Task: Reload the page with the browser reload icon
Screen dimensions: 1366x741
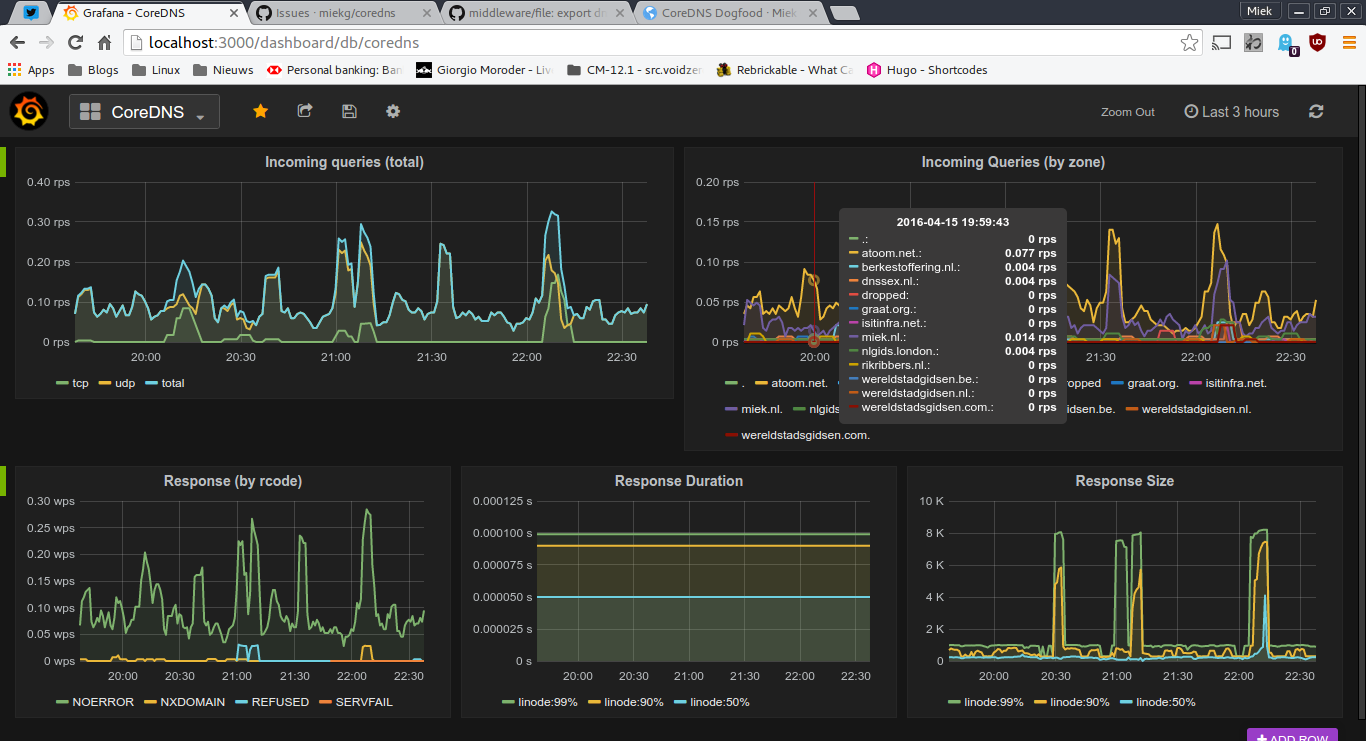Action: coord(75,43)
